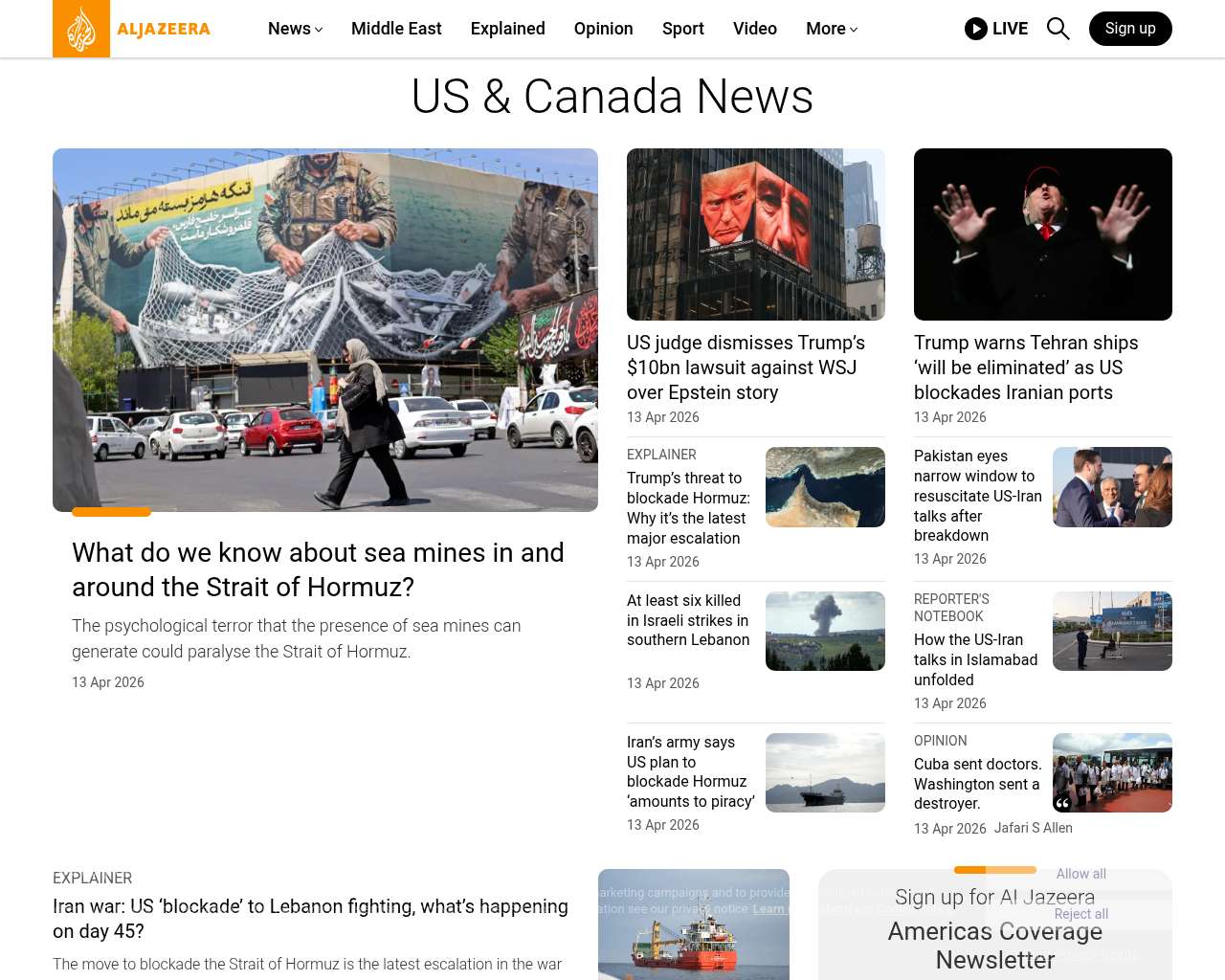Open Trump WSJ lawsuit dismissal article

point(746,367)
